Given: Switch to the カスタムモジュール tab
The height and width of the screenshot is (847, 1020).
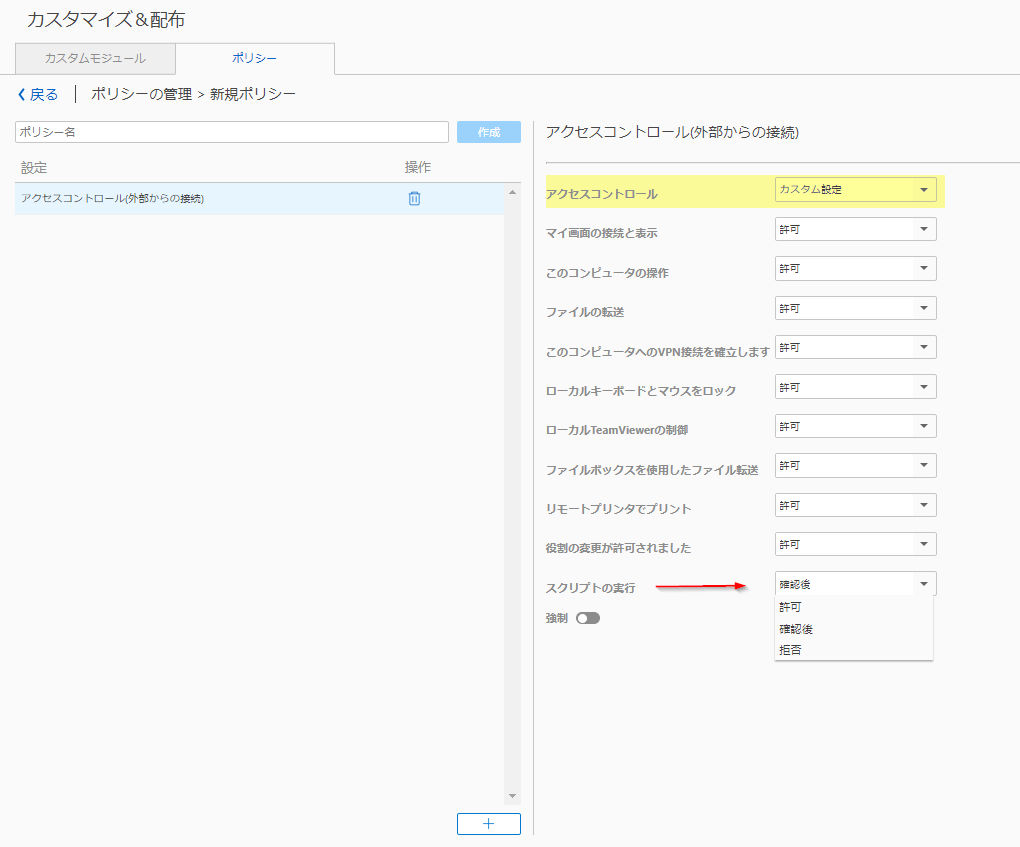Looking at the screenshot, I should 95,59.
